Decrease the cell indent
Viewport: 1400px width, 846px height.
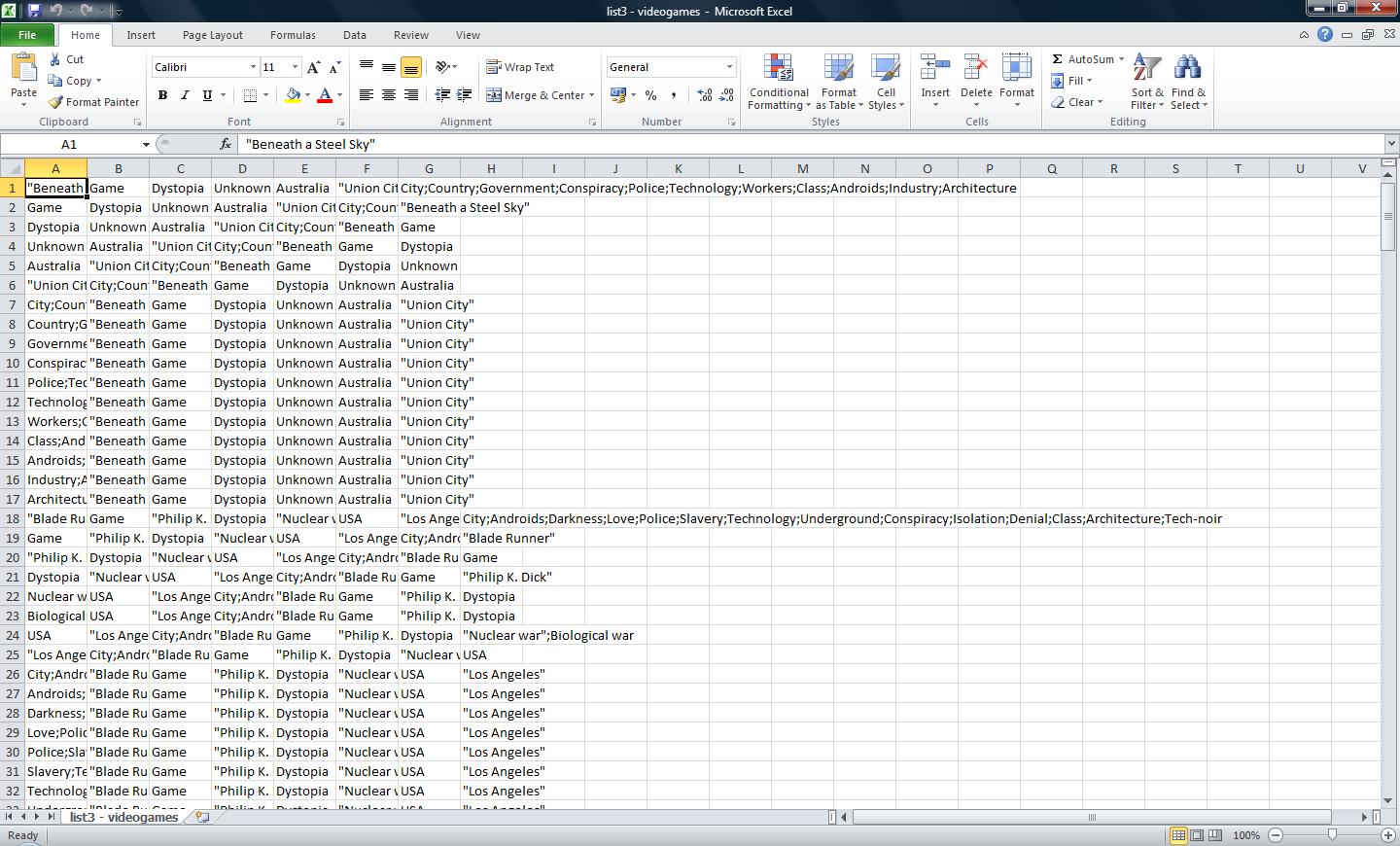click(x=442, y=95)
